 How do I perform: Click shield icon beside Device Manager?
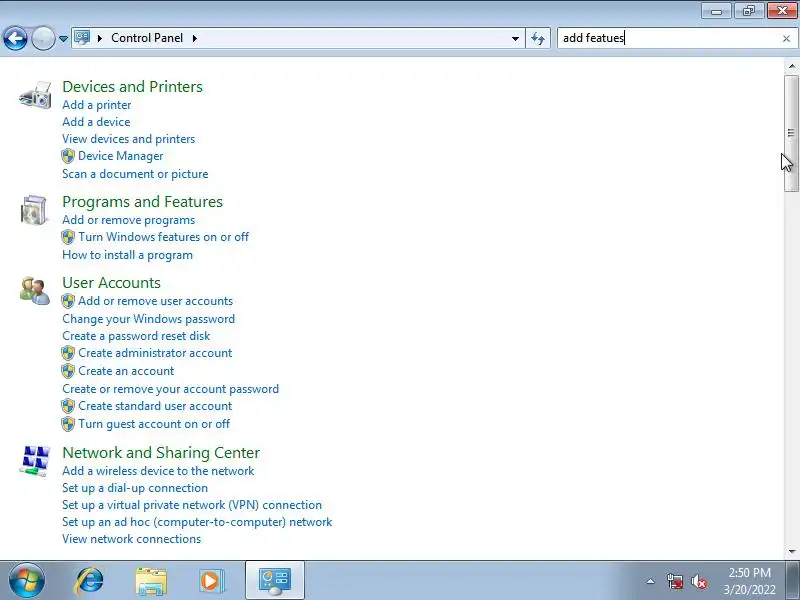coord(68,156)
